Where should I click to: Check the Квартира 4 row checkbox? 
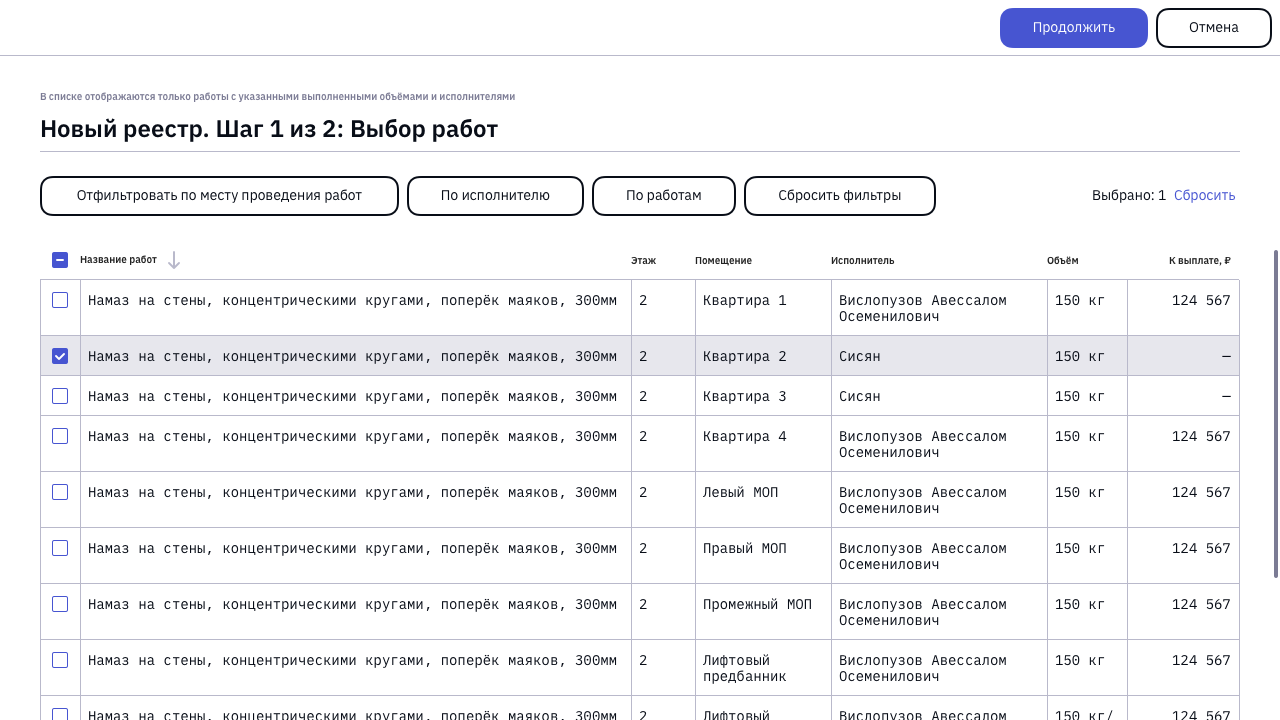(60, 436)
